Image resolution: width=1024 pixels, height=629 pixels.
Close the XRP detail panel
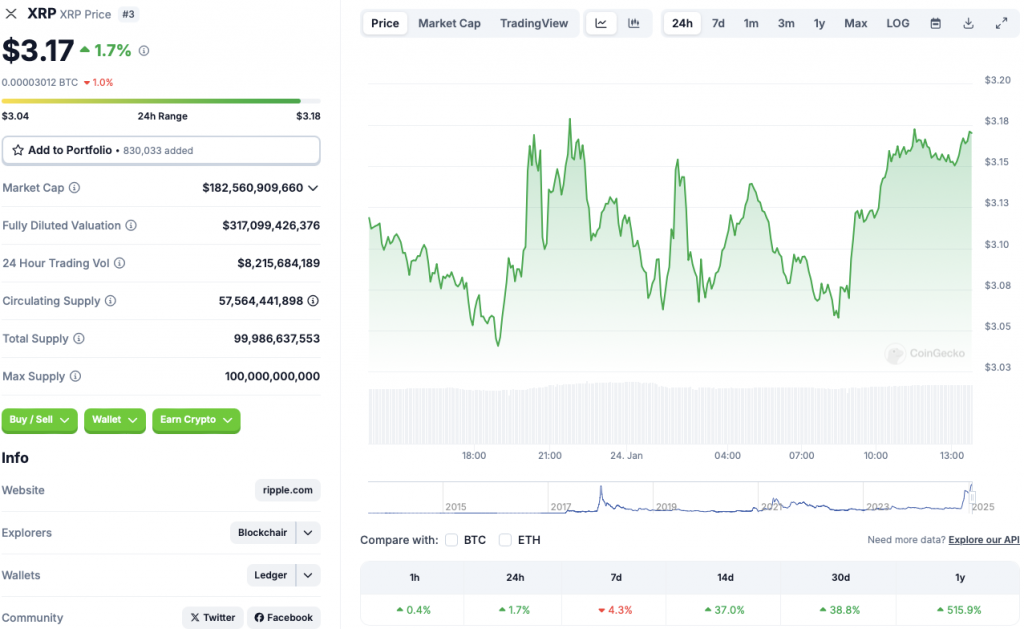pos(11,14)
